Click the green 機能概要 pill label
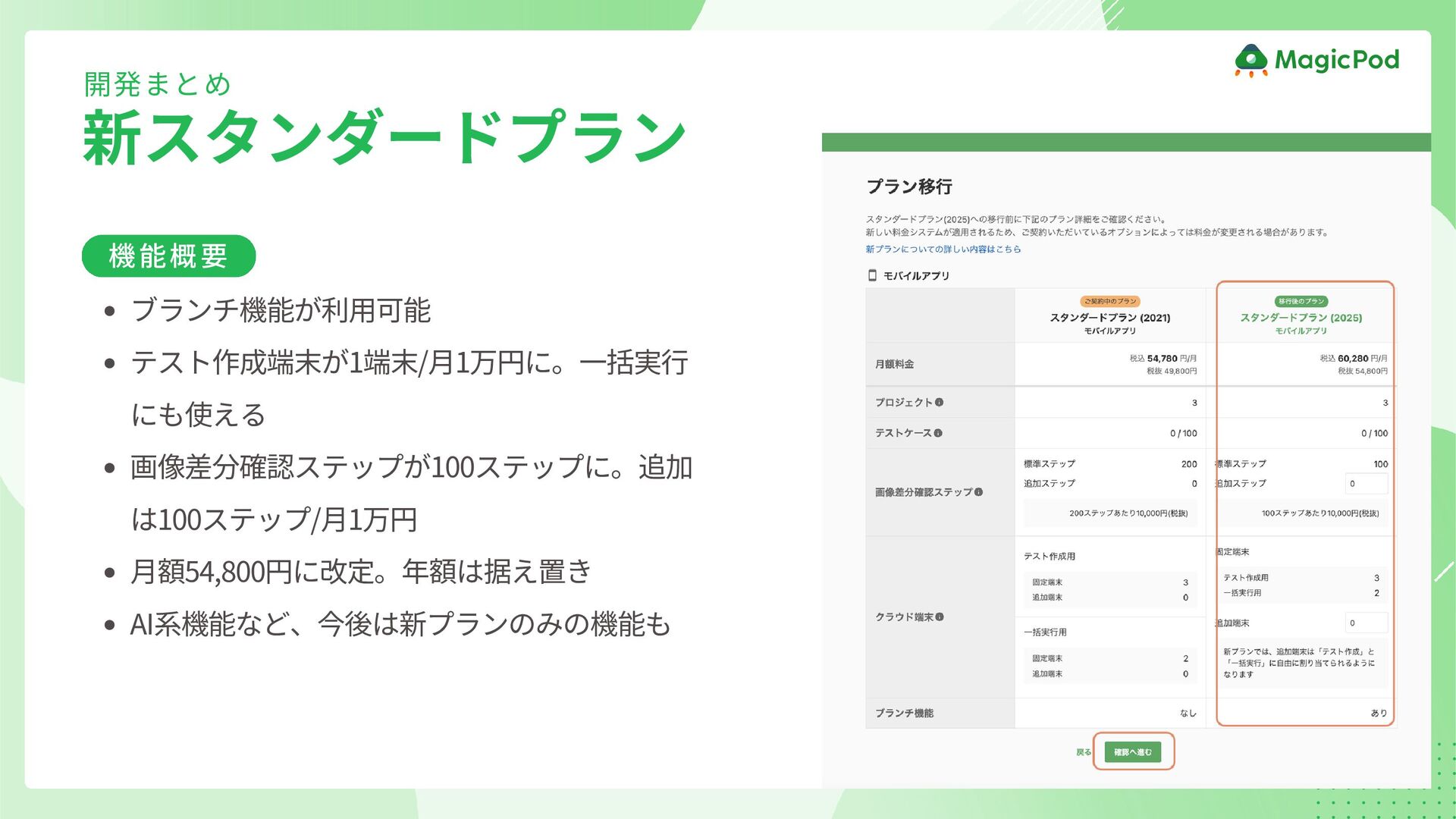The image size is (1456, 819). 168,256
